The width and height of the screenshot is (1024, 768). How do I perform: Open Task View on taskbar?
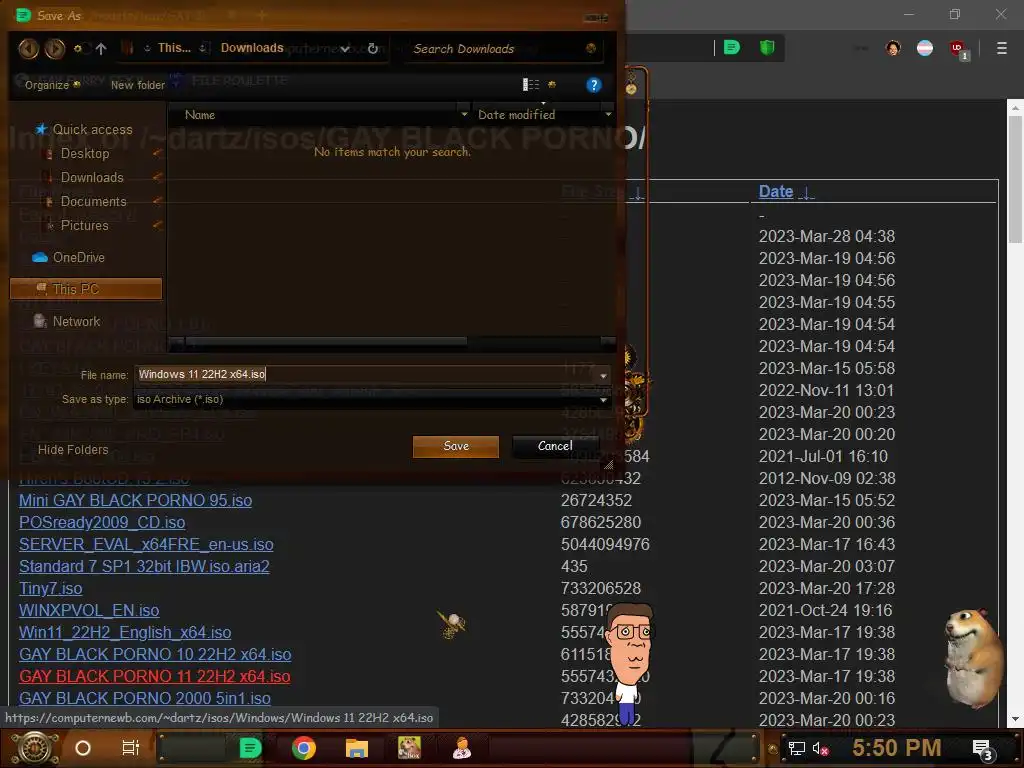(131, 748)
